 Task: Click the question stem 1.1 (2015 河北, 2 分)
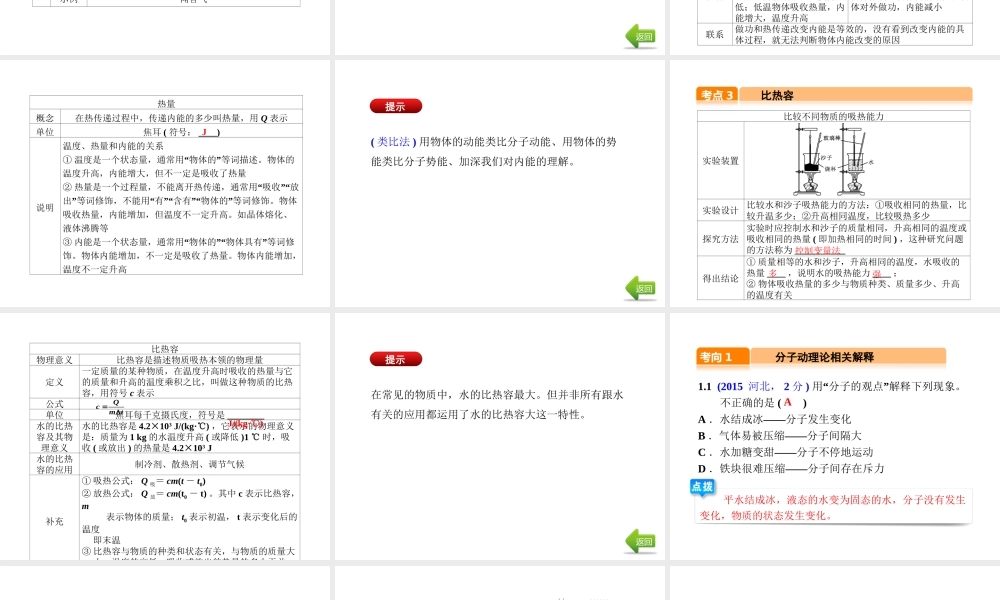(x=753, y=386)
